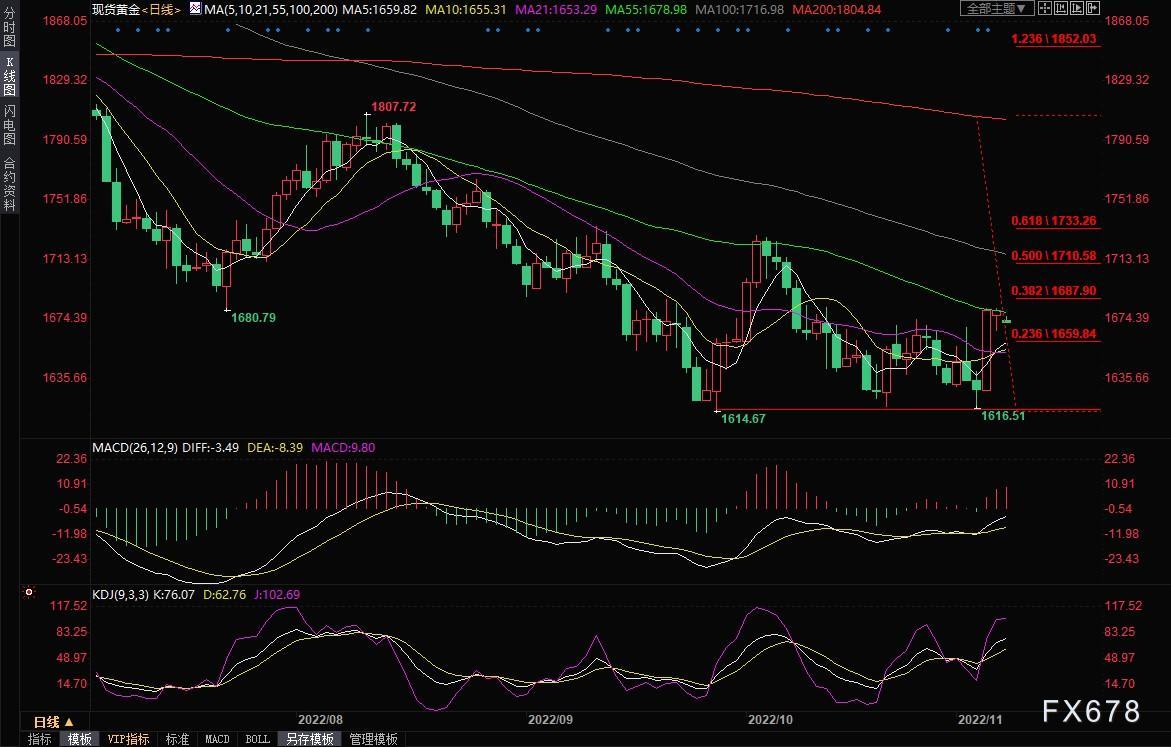Open 合约资料 in the left sidebar
Screen dimensions: 1171x747
pyautogui.click(x=9, y=183)
